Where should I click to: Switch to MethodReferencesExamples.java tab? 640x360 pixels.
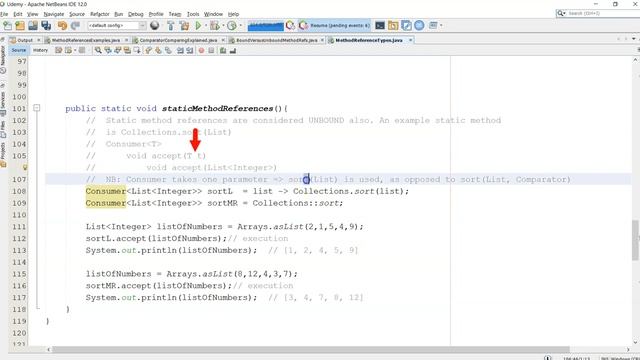85,40
